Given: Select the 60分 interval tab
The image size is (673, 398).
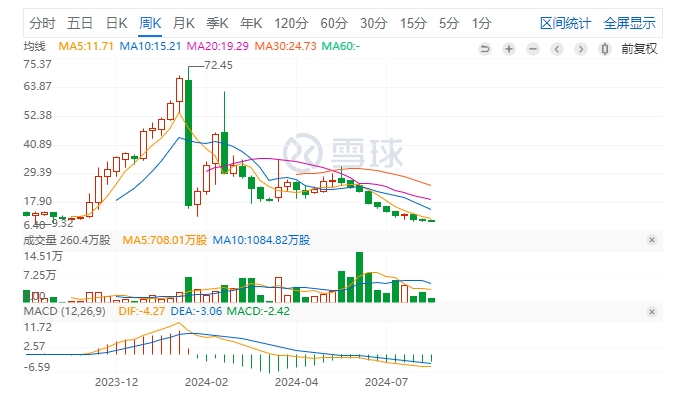Looking at the screenshot, I should click(x=334, y=23).
